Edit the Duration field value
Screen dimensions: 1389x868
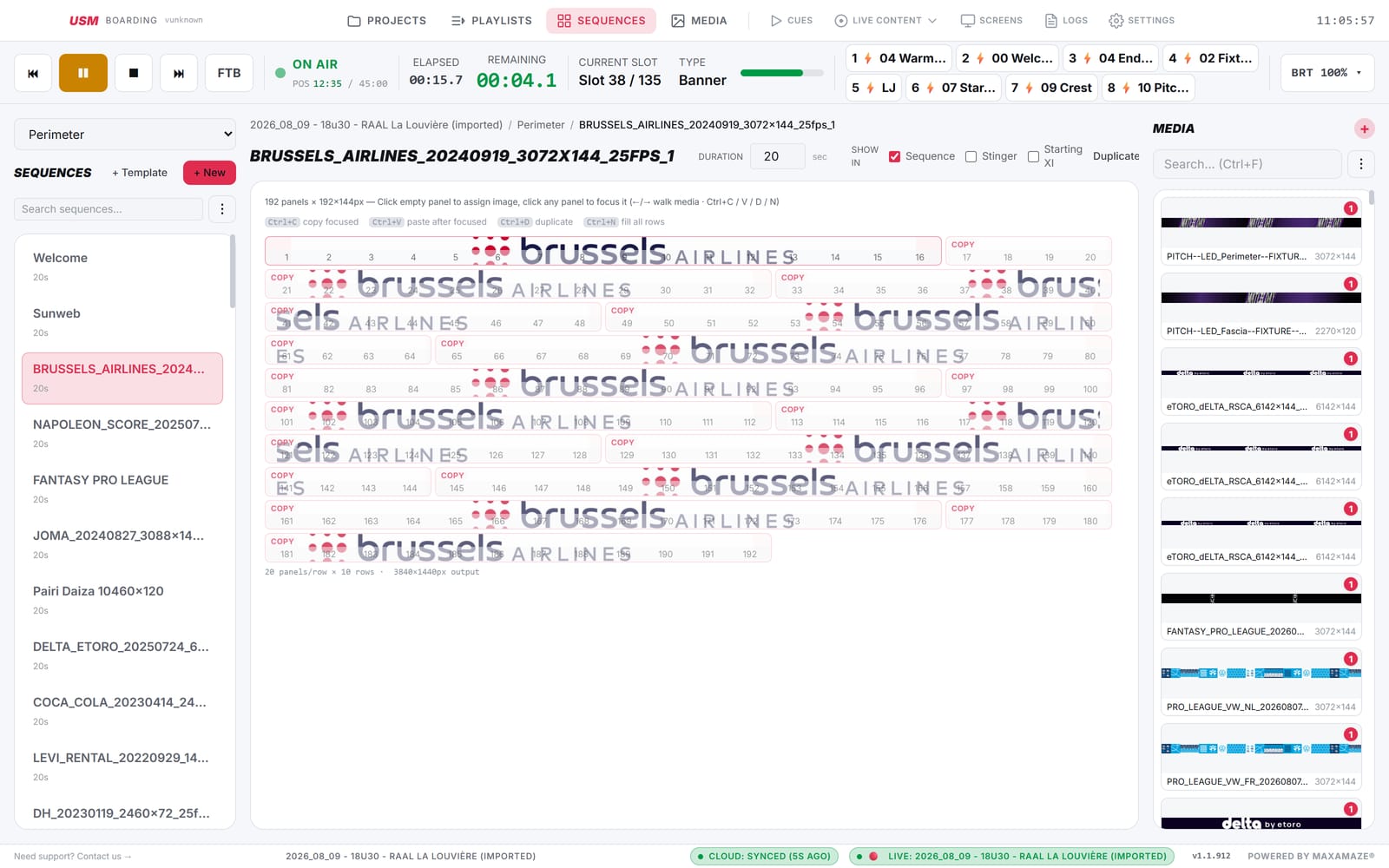[x=777, y=156]
